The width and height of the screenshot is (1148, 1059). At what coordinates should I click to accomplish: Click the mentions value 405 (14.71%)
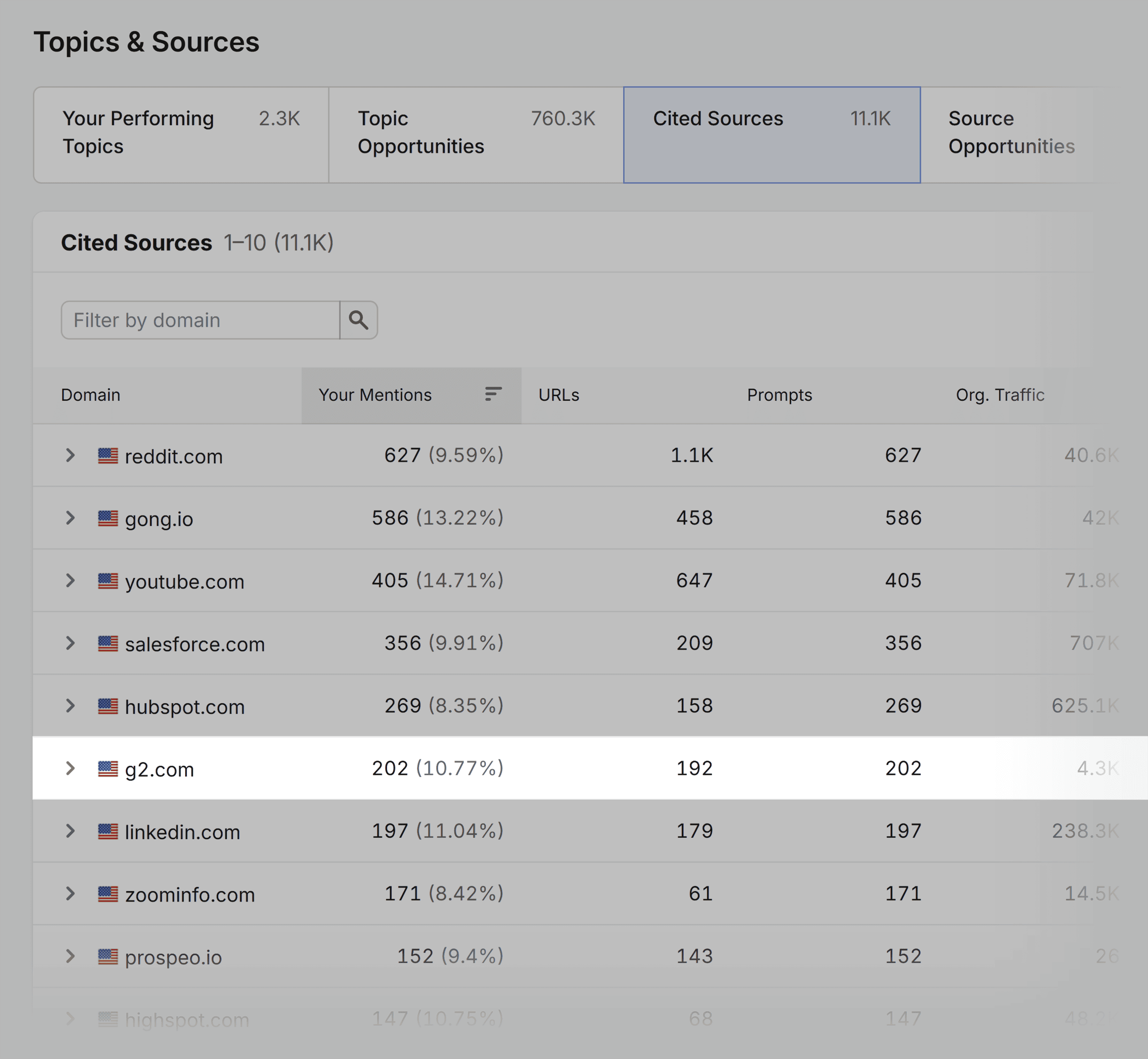437,580
